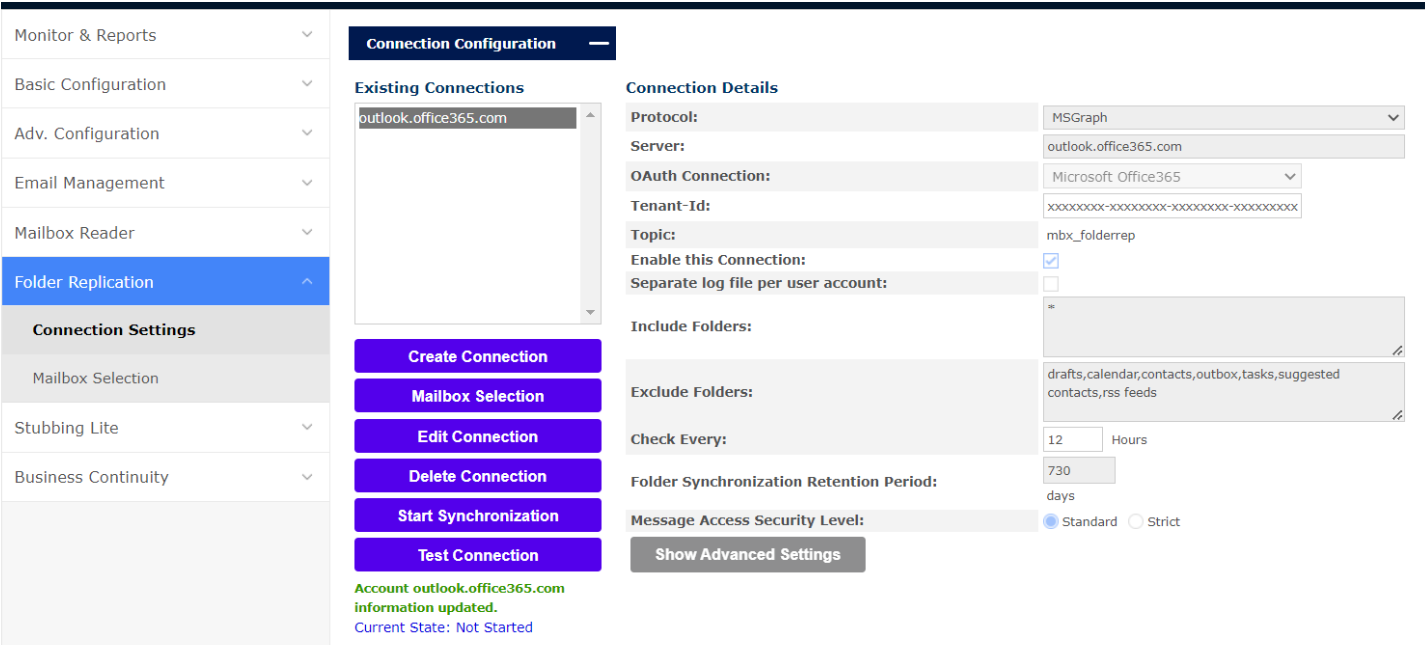Select outlook.office365.com in Existing Connections
The image size is (1426, 652).
(x=467, y=118)
